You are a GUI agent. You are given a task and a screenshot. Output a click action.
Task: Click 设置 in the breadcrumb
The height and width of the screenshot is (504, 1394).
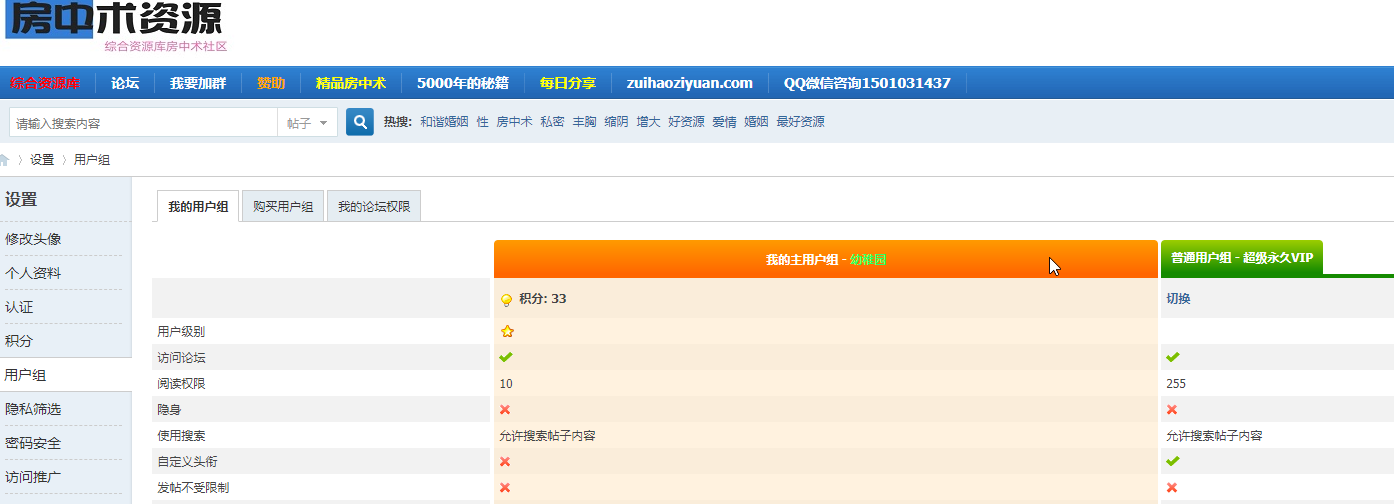click(42, 160)
